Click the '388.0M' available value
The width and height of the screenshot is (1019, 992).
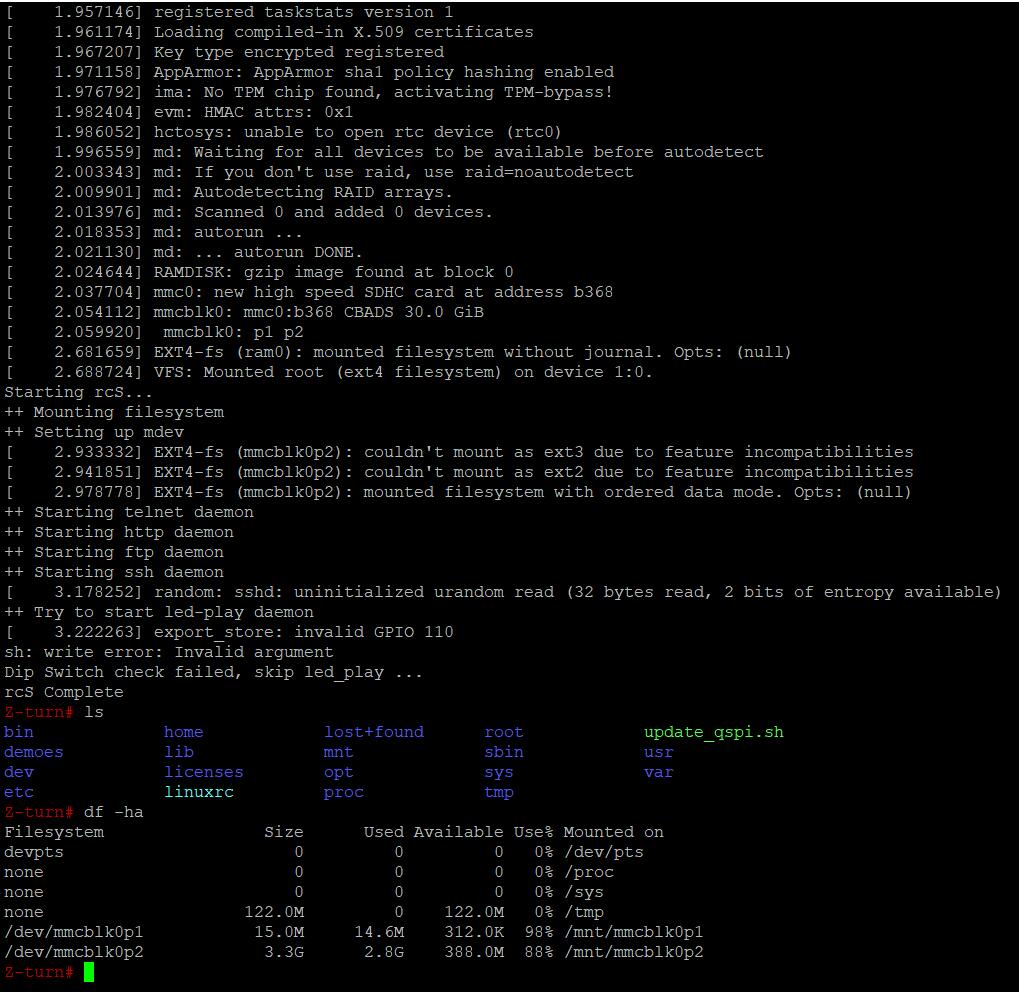pyautogui.click(x=474, y=952)
